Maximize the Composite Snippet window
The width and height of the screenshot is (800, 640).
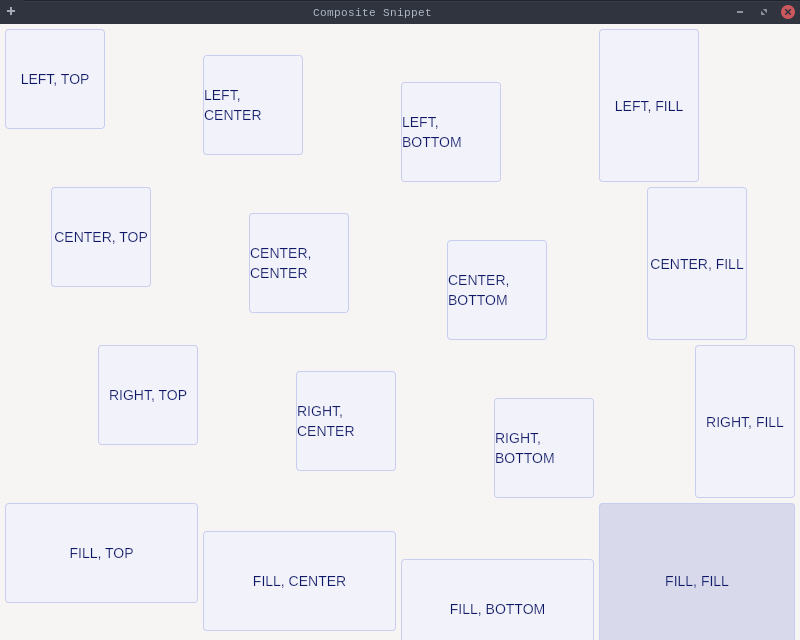(764, 12)
